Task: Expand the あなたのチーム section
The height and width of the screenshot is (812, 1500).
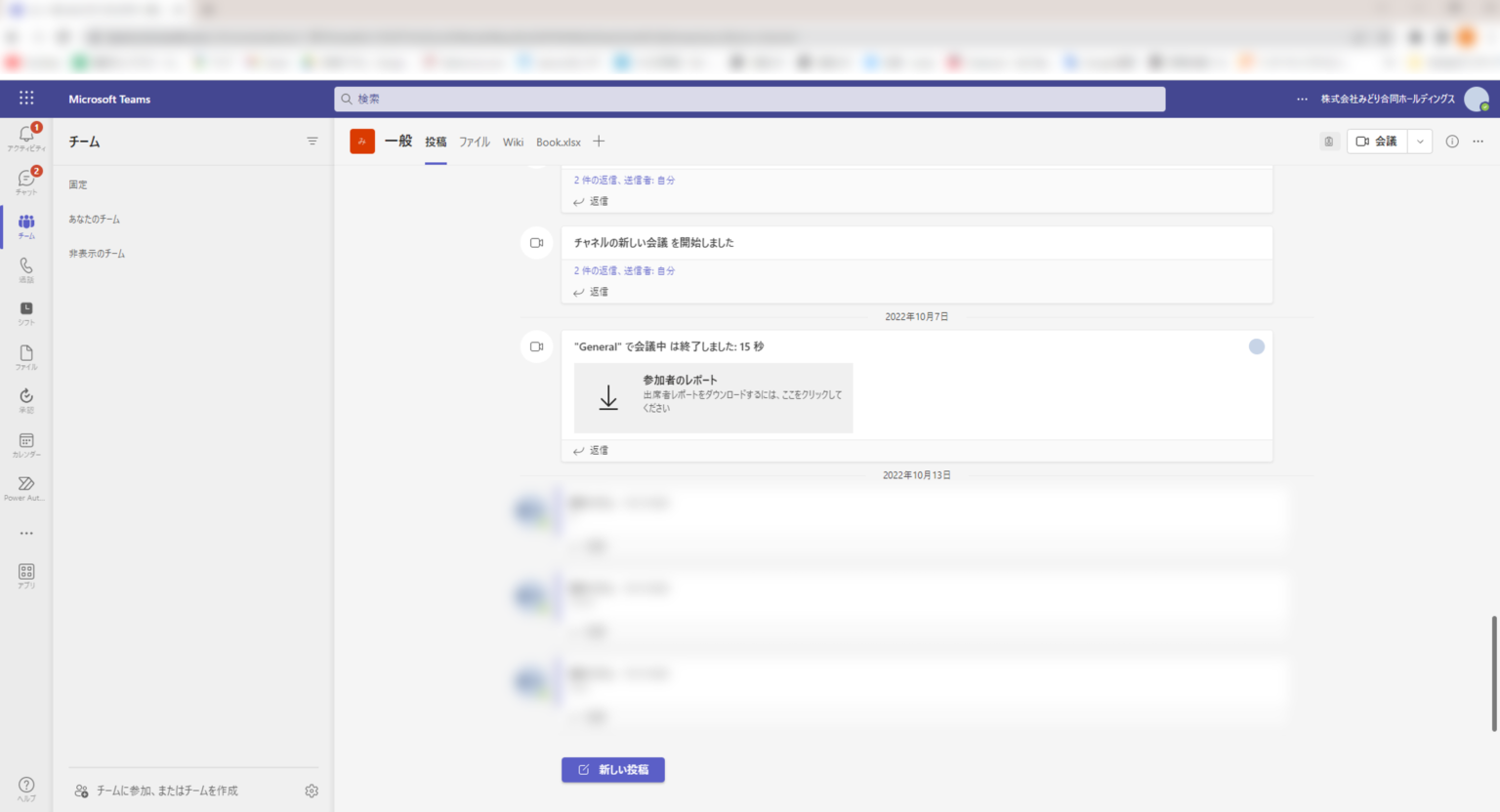Action: (x=94, y=219)
